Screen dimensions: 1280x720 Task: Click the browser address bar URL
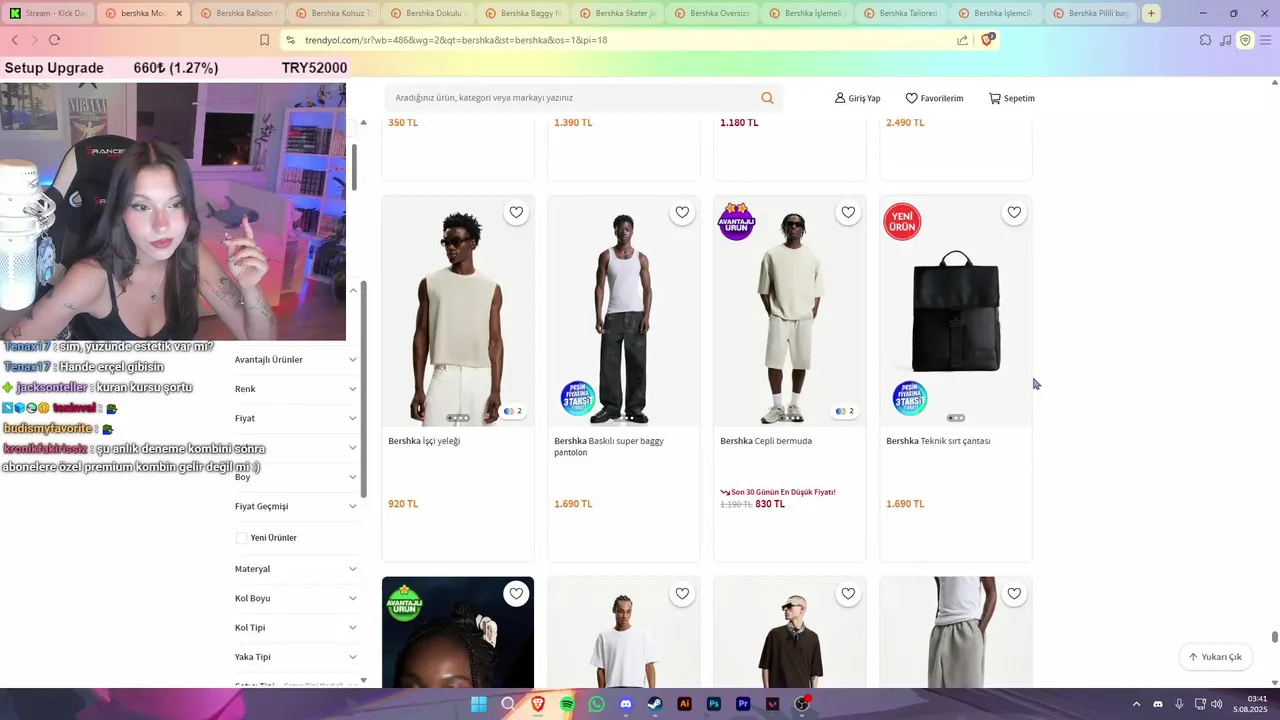pyautogui.click(x=456, y=40)
